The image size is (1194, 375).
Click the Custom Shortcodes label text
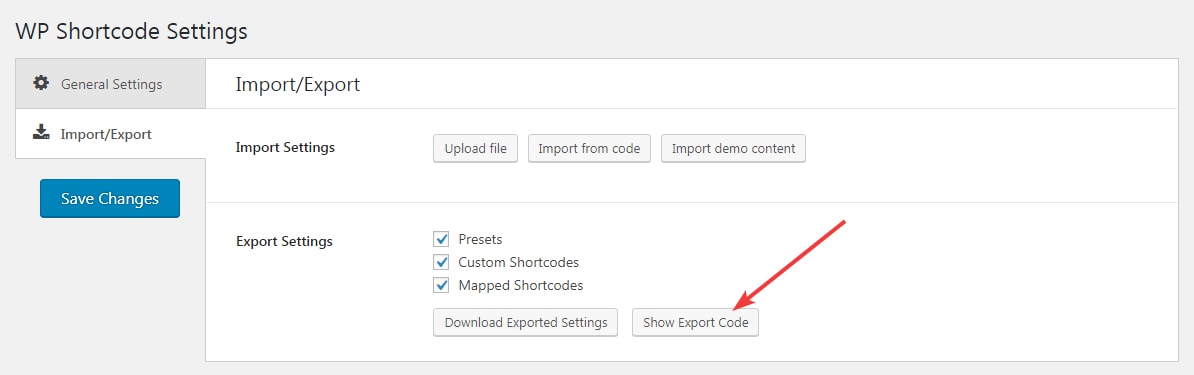(519, 262)
